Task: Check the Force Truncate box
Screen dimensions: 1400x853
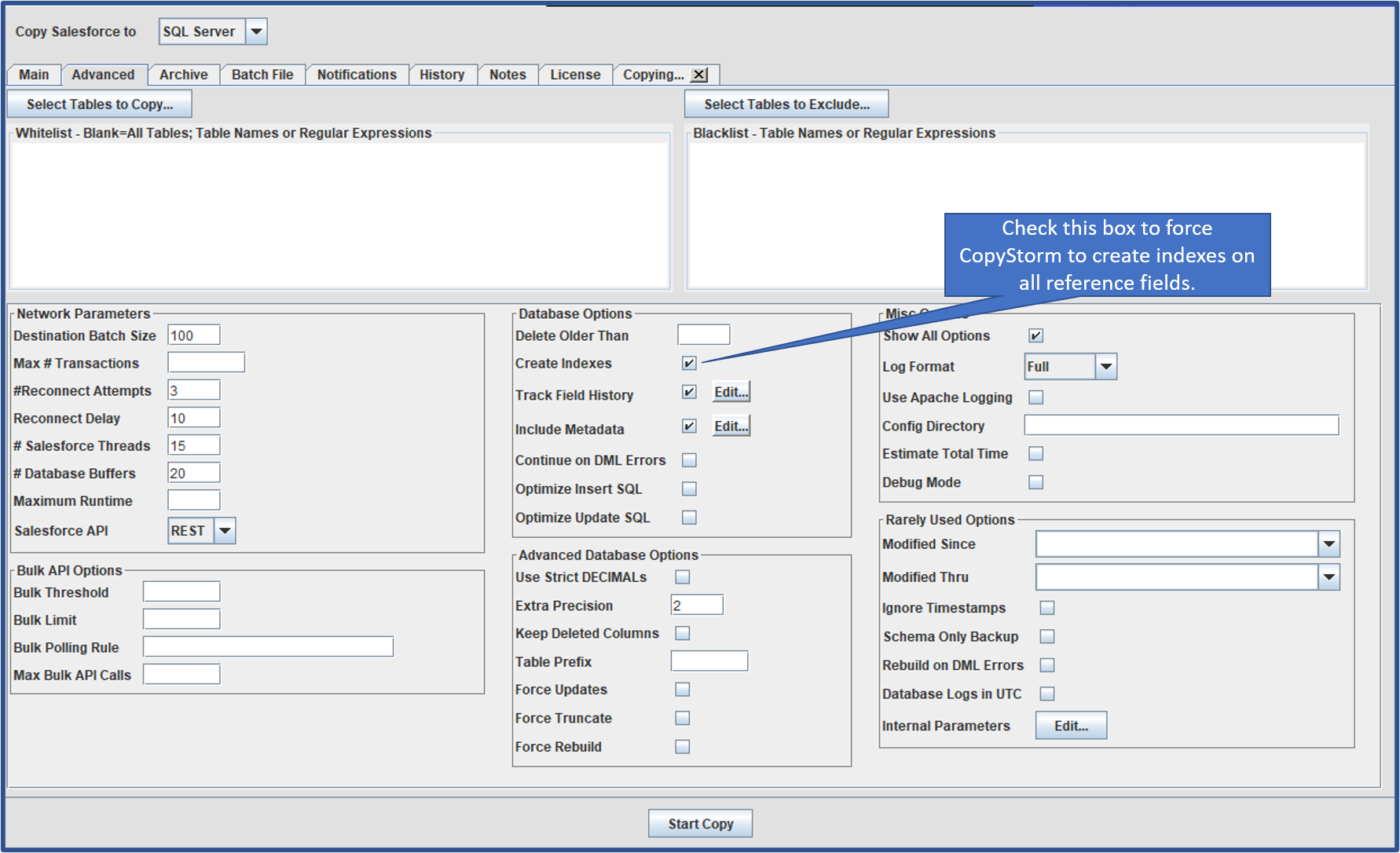Action: point(683,718)
